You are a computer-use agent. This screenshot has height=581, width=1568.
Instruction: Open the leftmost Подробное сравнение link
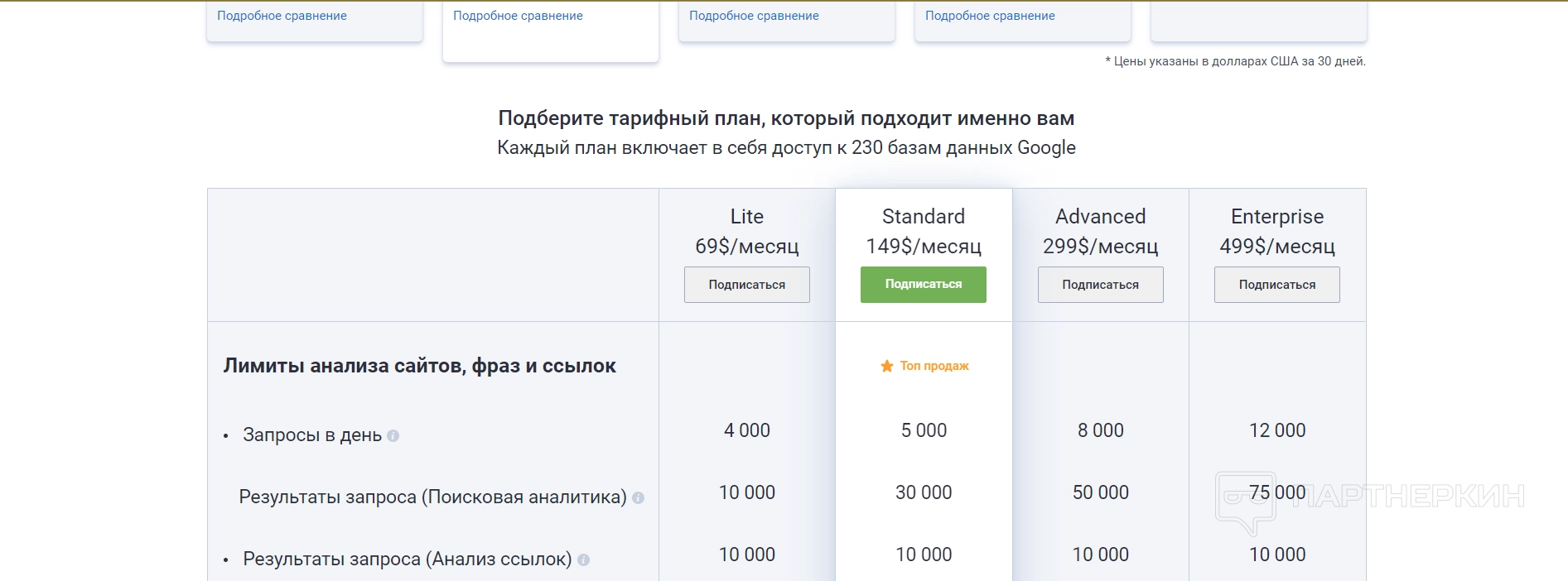pos(282,16)
